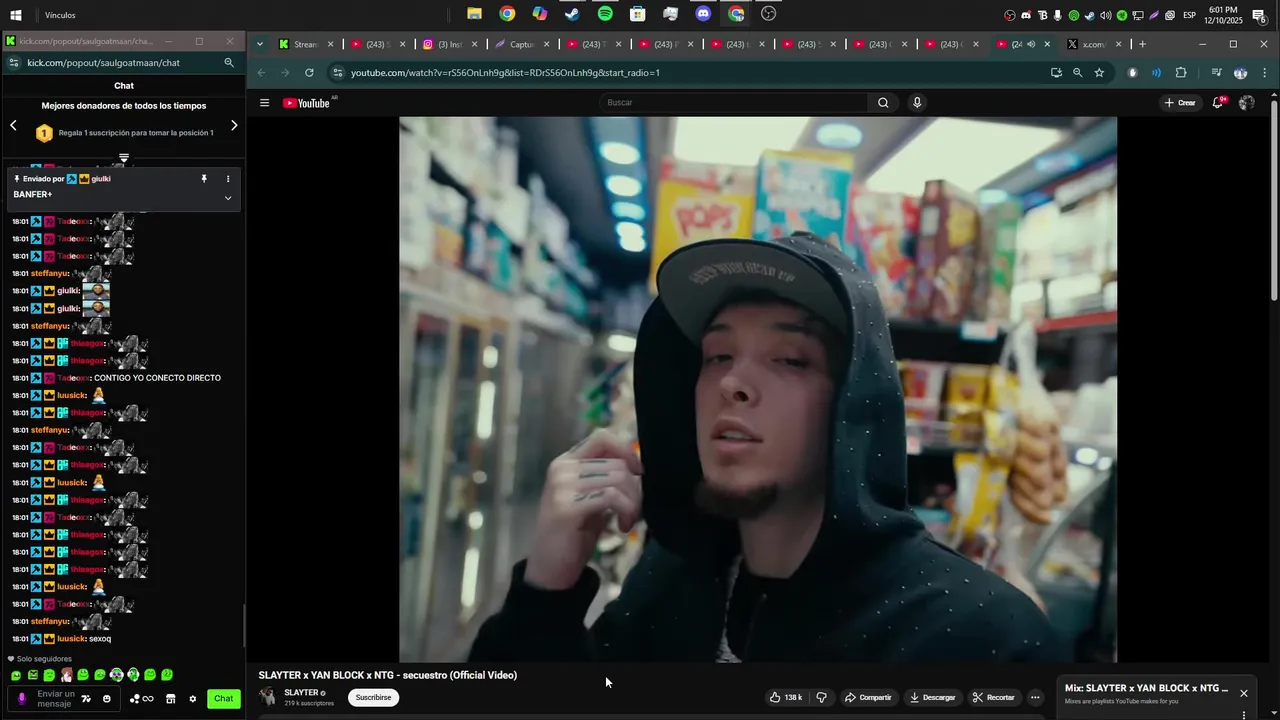Open Chrome profile avatar
The height and width of the screenshot is (720, 1280).
pyautogui.click(x=1240, y=72)
